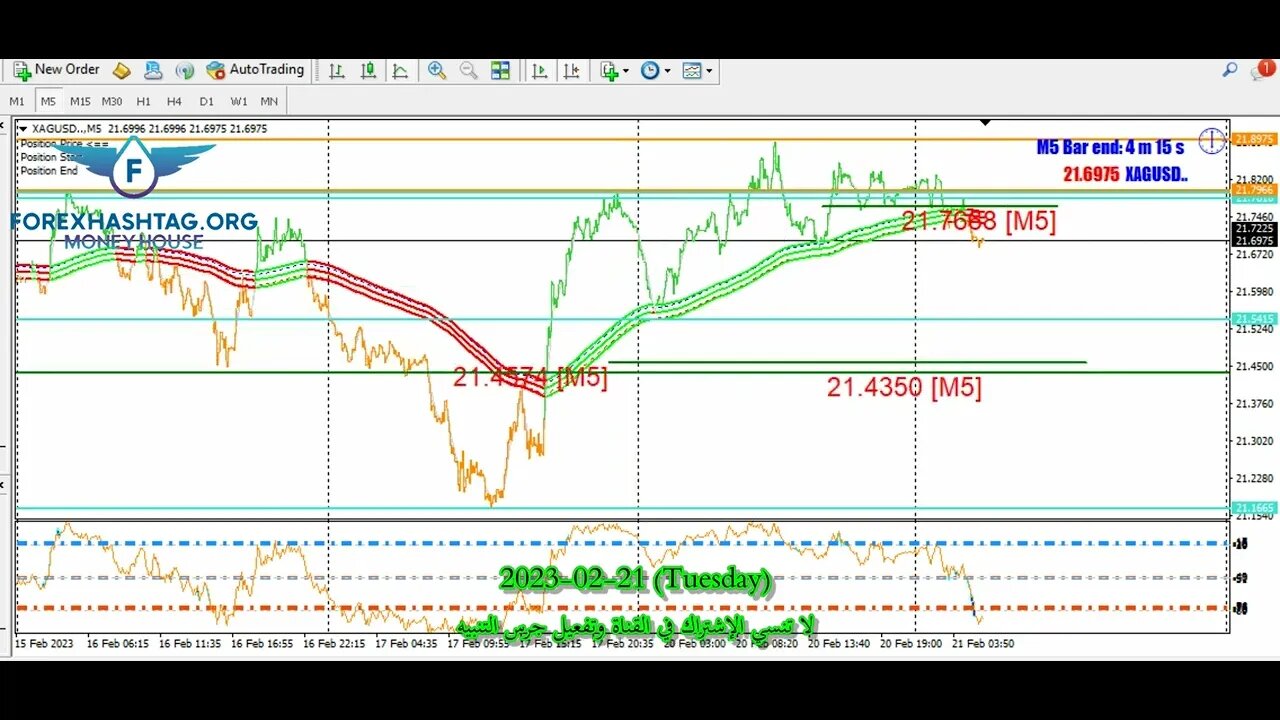Click the Indicators list plus icon
This screenshot has width=1280, height=720.
point(609,70)
